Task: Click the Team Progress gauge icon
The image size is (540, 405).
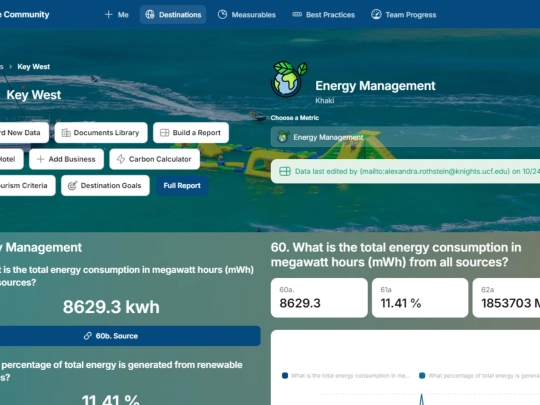Action: coord(376,14)
